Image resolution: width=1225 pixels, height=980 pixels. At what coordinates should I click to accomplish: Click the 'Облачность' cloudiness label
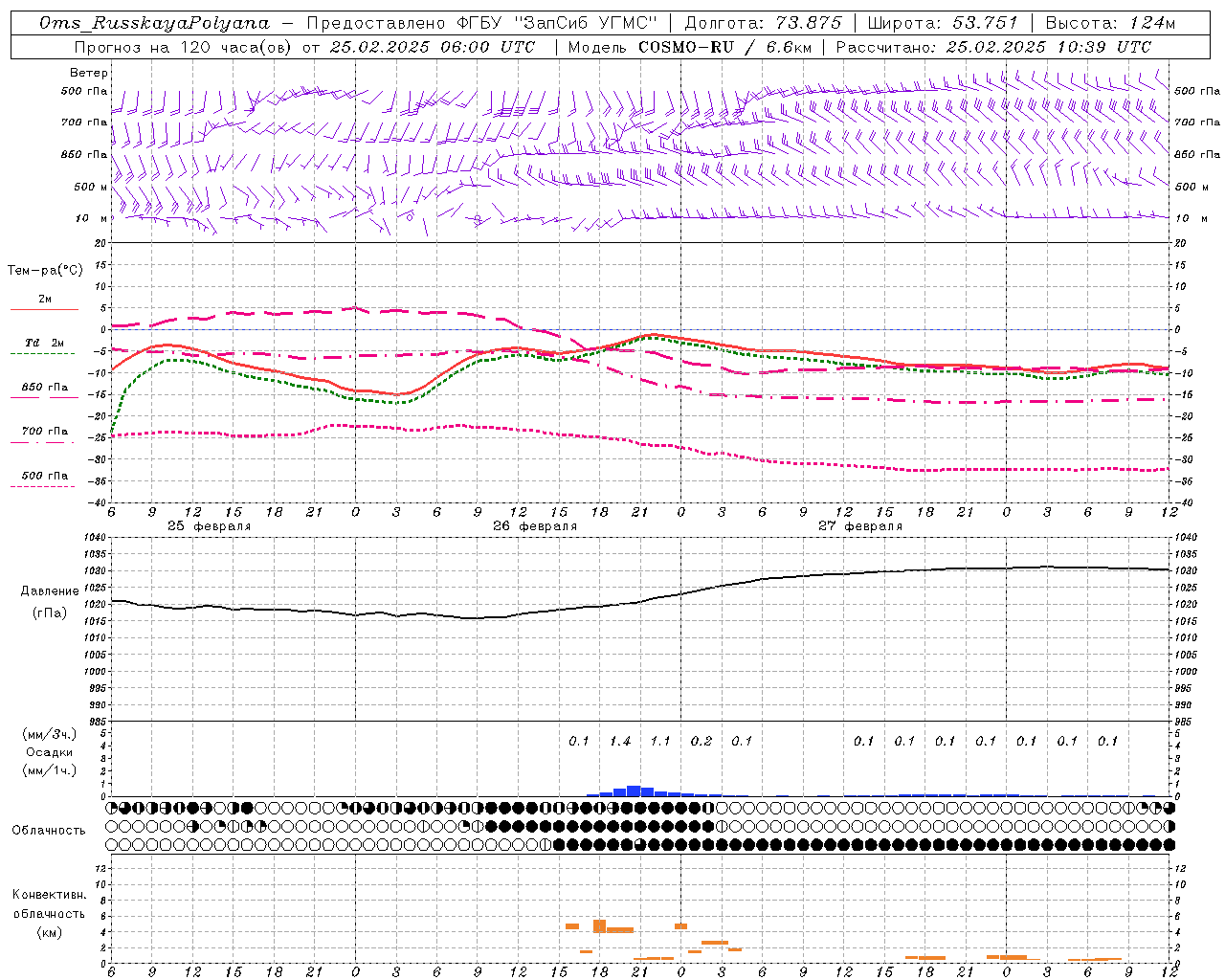[49, 831]
